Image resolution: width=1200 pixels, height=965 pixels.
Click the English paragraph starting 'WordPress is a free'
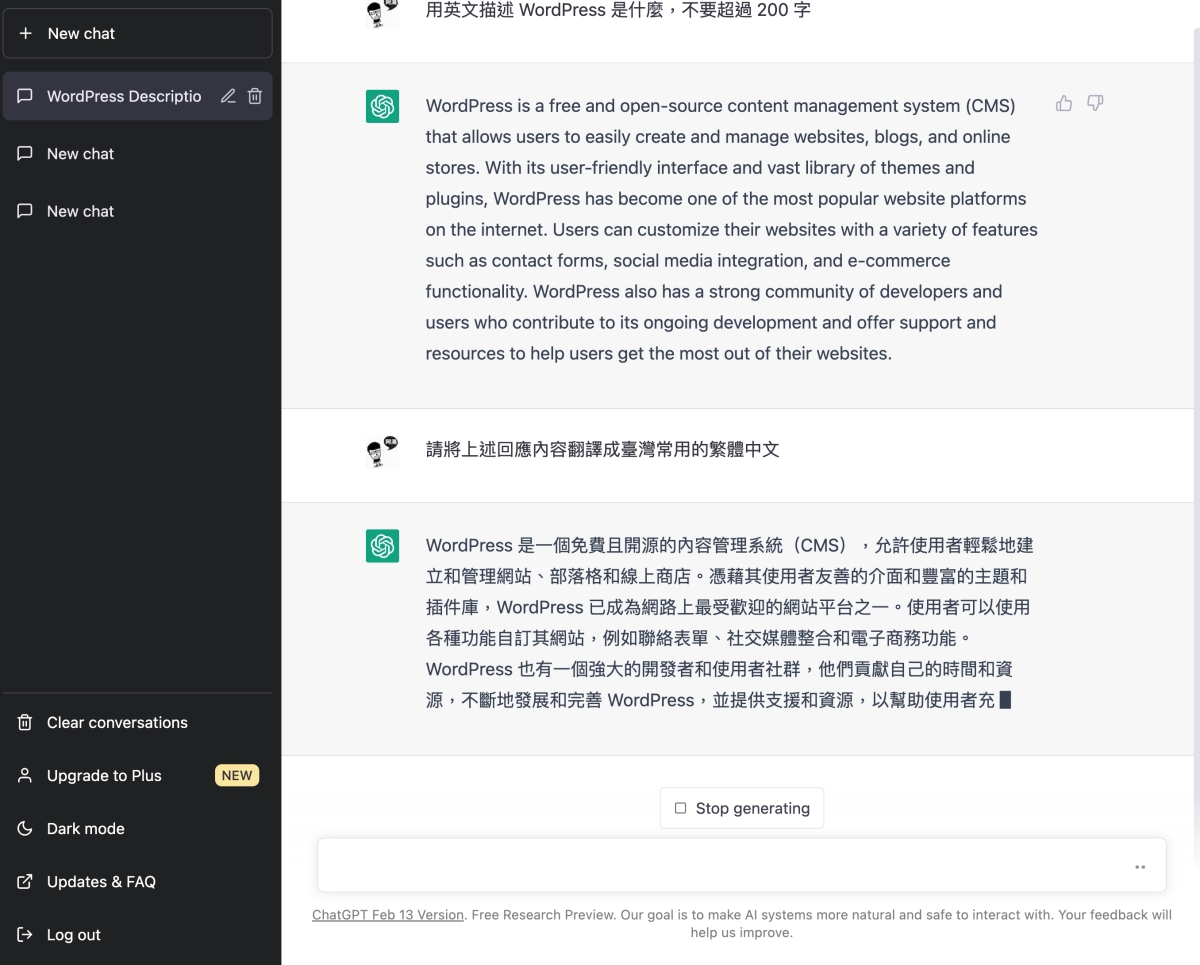[x=732, y=229]
